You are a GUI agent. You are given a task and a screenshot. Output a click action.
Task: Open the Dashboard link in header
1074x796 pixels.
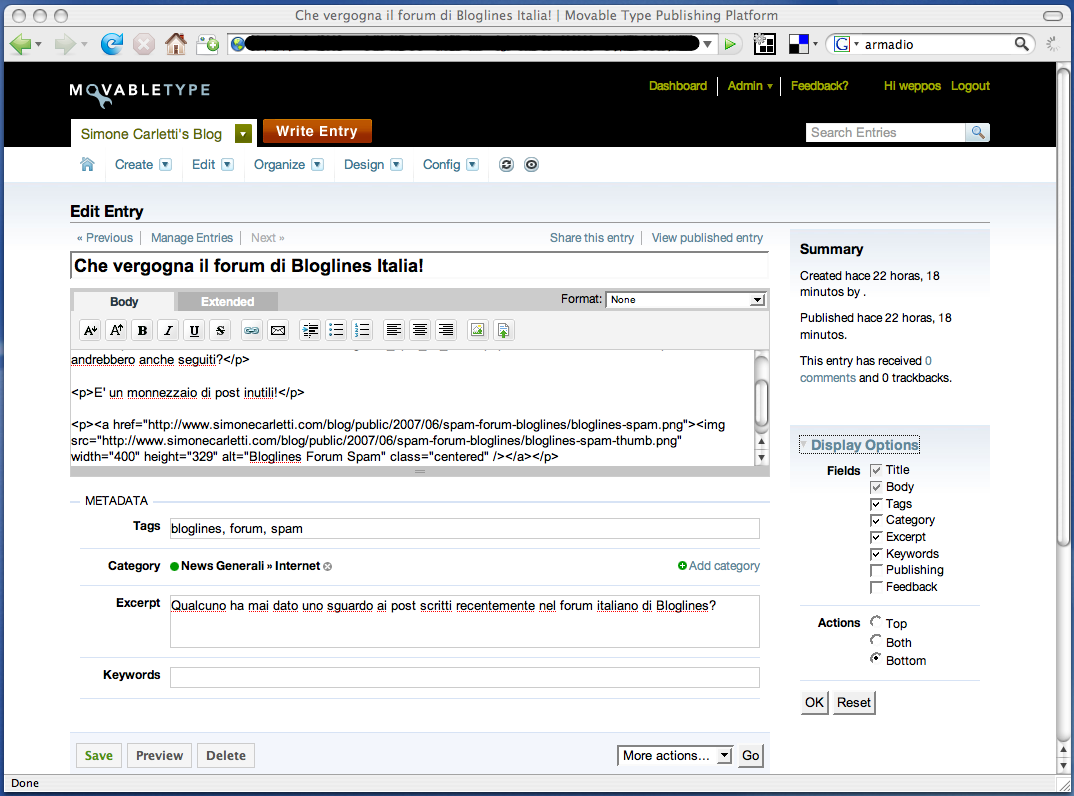(x=677, y=86)
